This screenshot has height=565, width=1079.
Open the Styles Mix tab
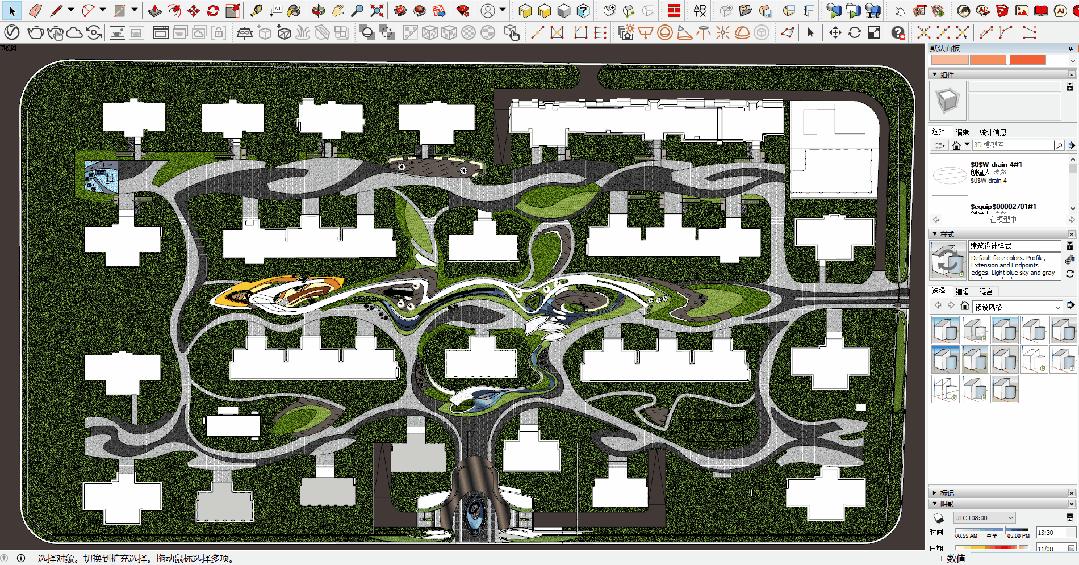coord(986,291)
